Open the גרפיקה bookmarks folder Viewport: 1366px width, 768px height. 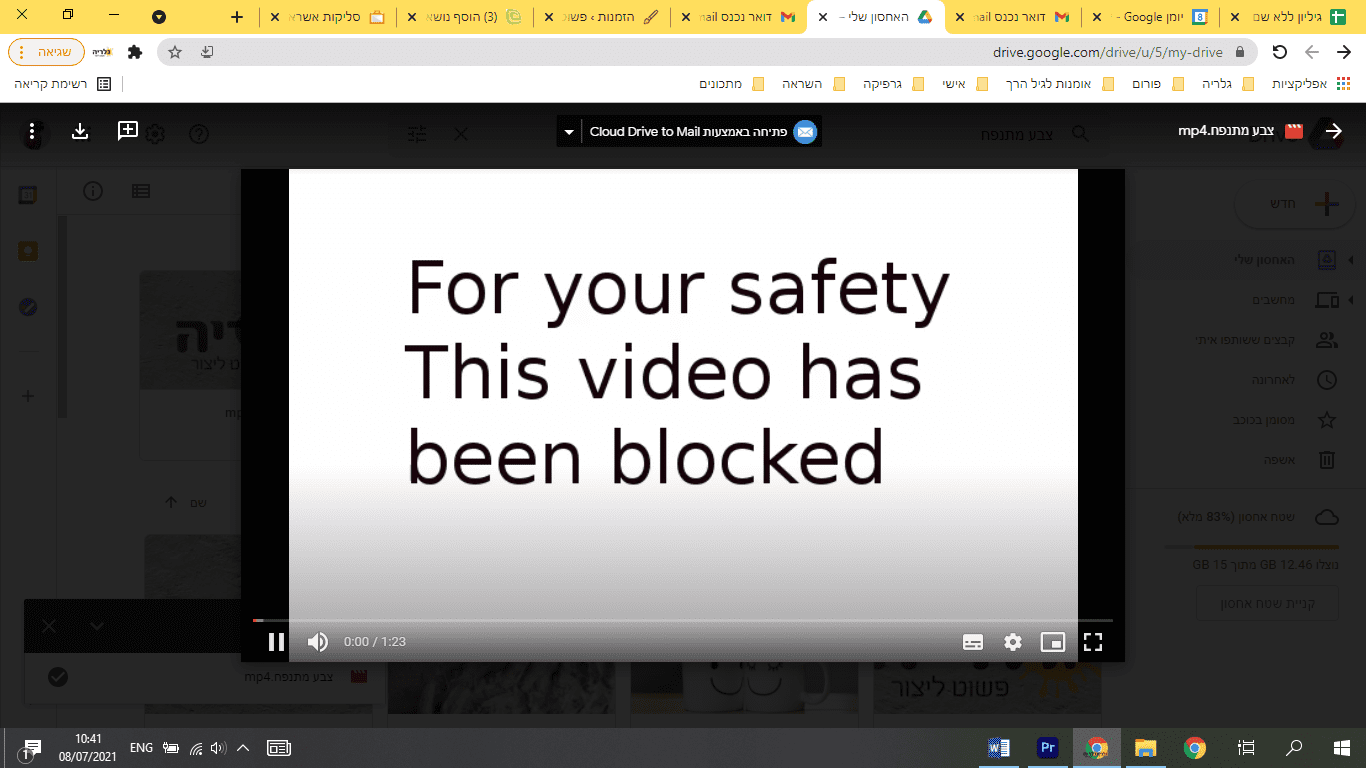coord(893,84)
